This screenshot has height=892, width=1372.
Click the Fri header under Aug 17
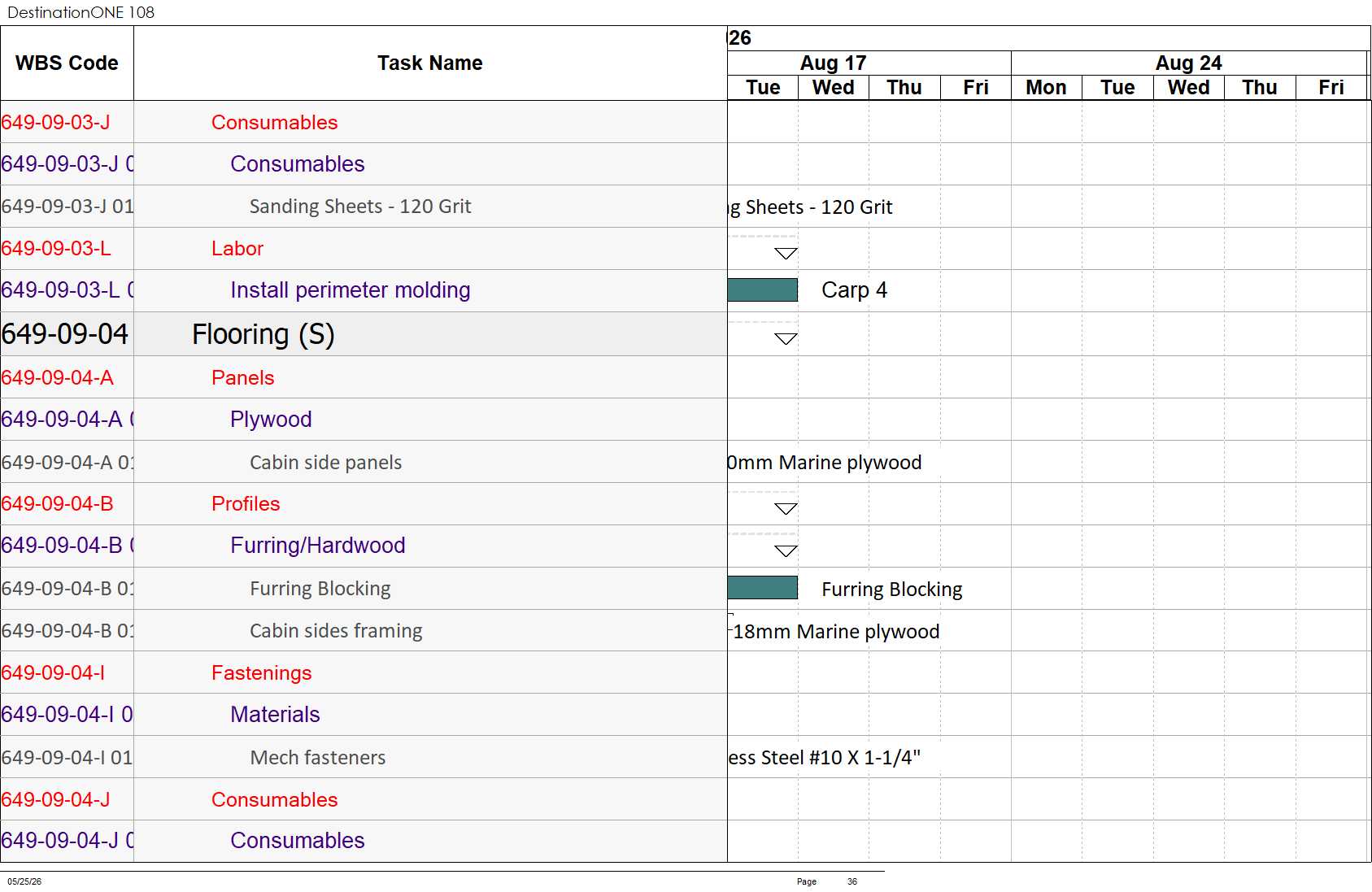(x=976, y=88)
